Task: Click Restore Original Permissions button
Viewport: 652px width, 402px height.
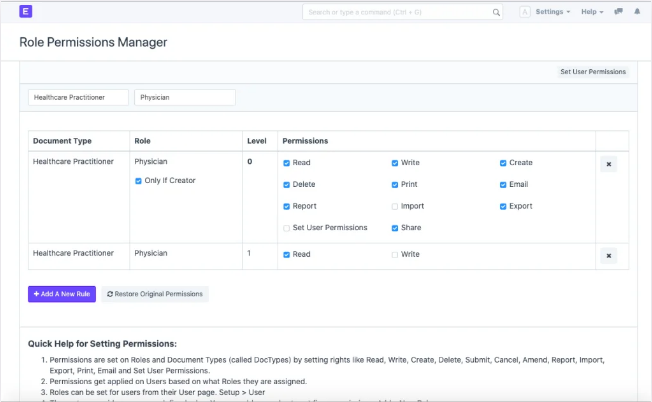Action: 155,294
